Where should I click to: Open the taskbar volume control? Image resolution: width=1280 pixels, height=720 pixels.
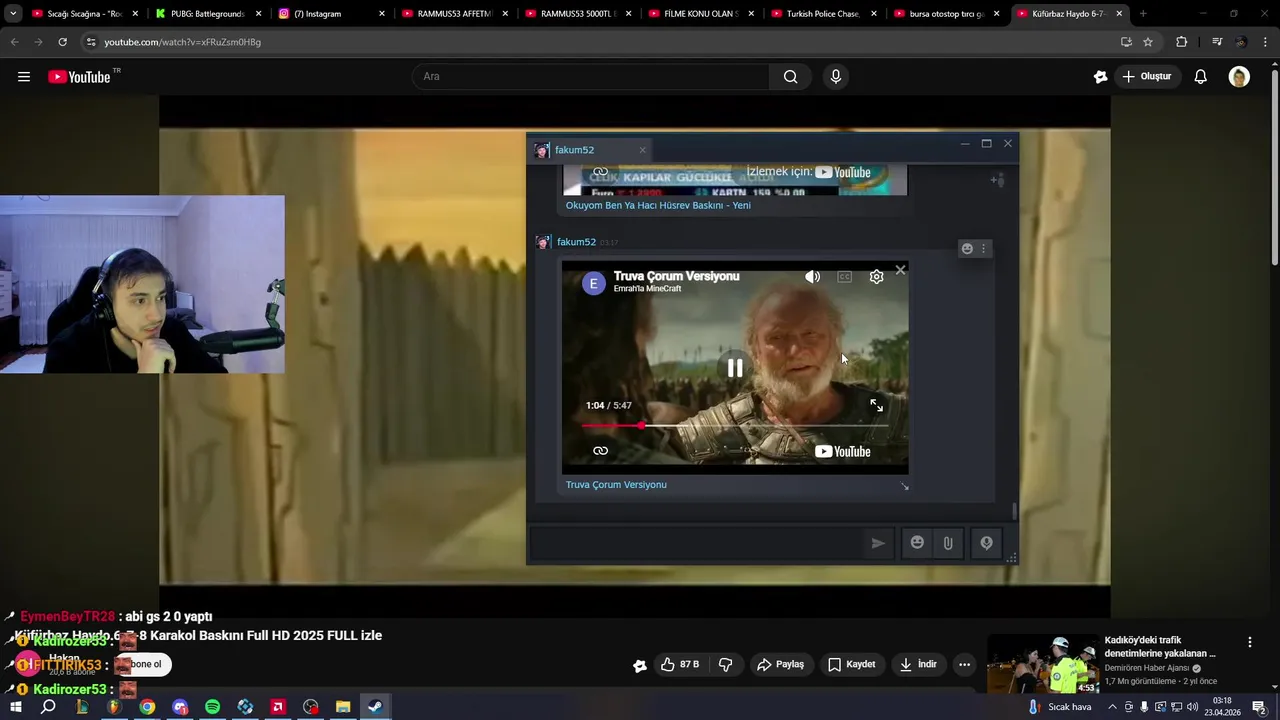(x=1192, y=707)
